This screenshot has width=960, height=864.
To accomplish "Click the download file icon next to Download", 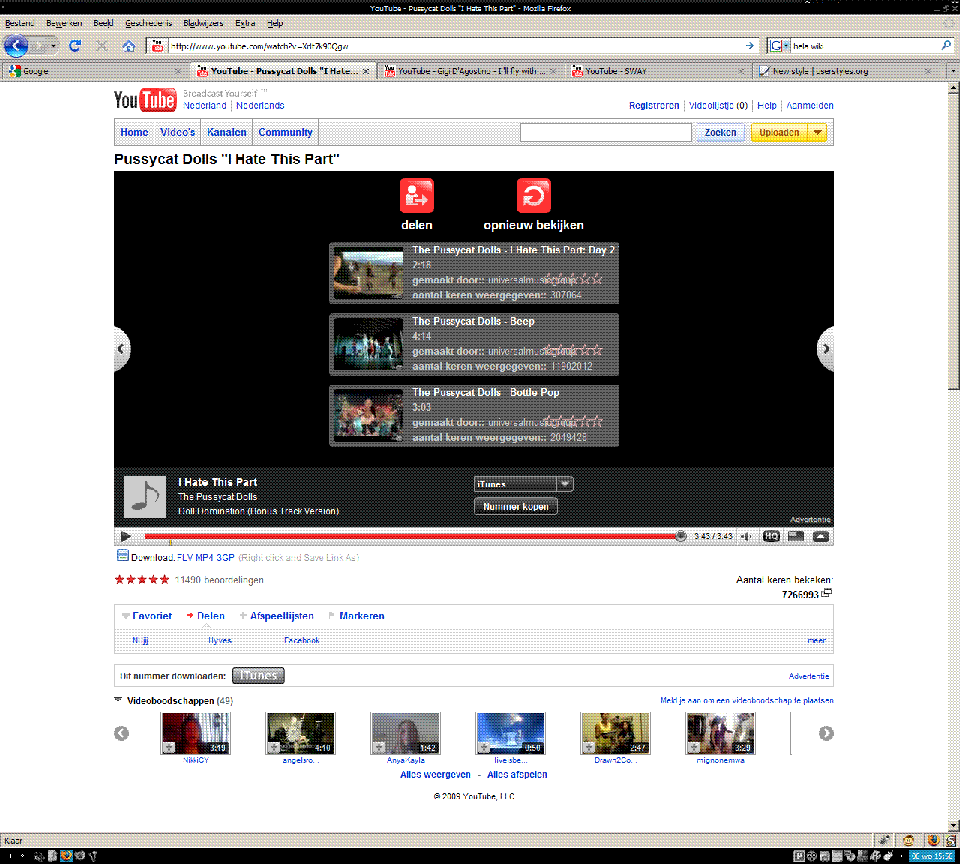I will click(122, 555).
